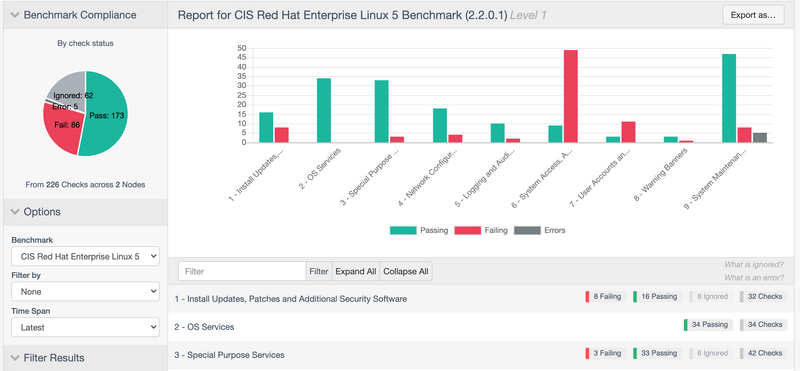
Task: Click into the Filter text field
Action: click(242, 271)
